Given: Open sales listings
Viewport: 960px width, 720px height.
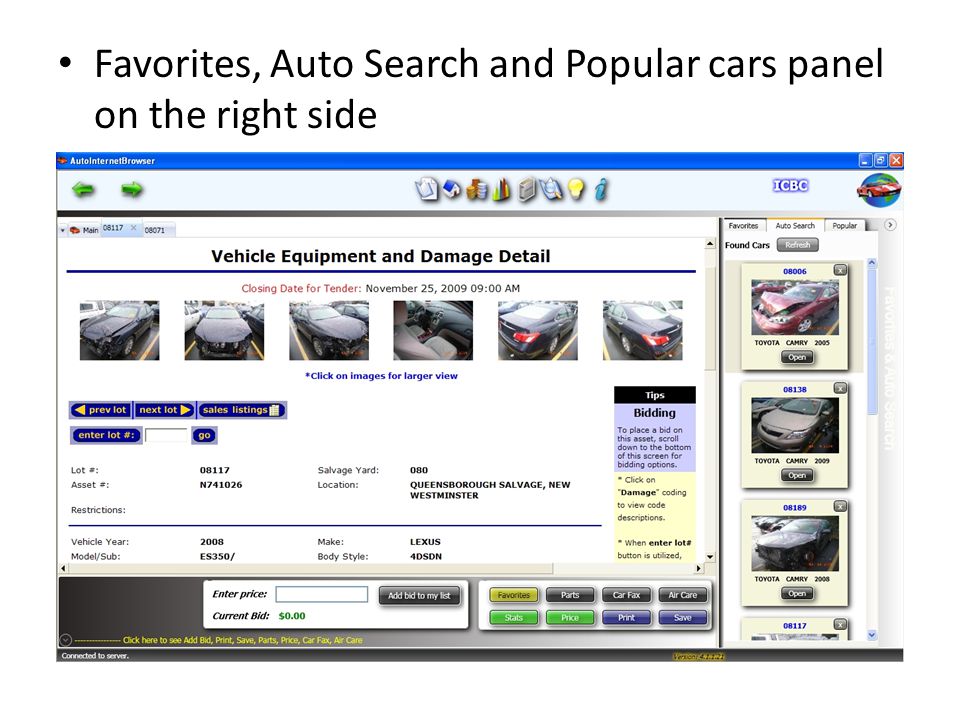Looking at the screenshot, I should (x=241, y=410).
